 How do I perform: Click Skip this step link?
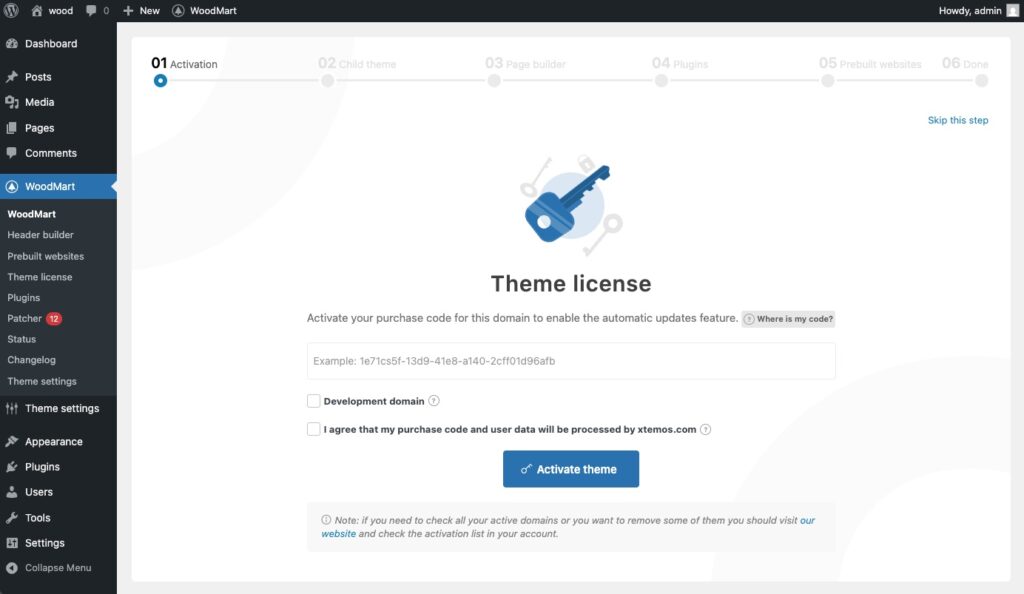957,120
